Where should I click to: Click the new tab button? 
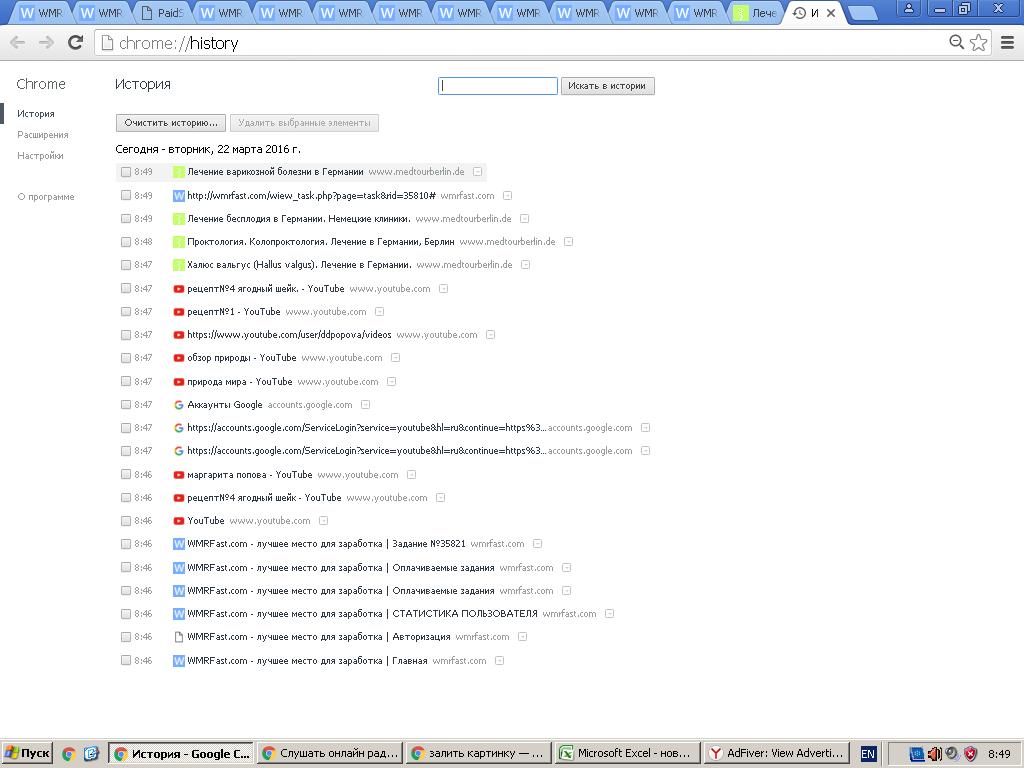(863, 12)
